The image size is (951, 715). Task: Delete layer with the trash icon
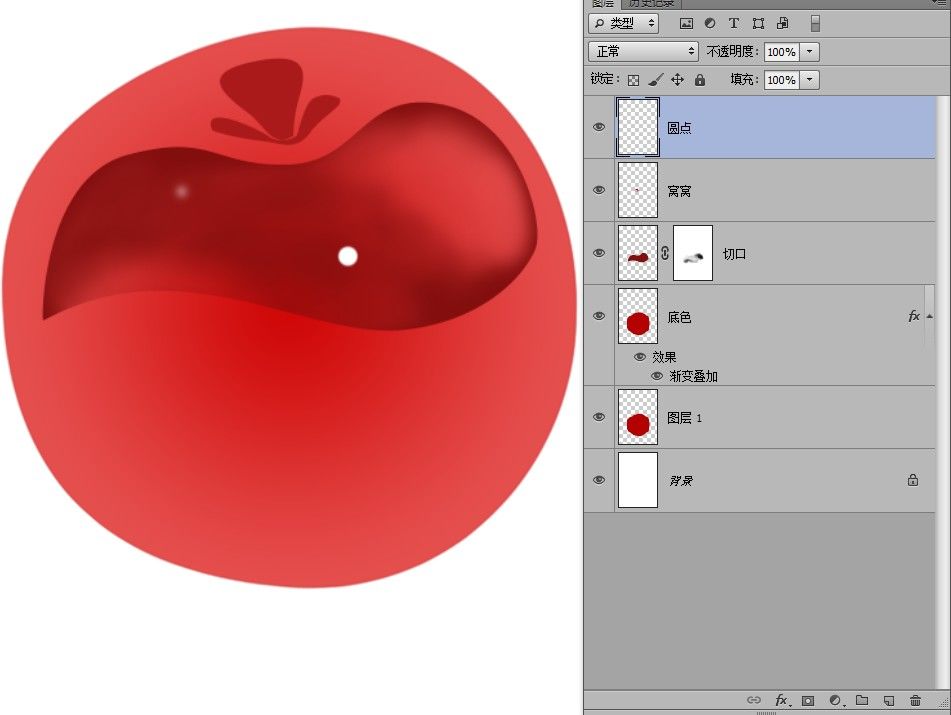coord(916,700)
